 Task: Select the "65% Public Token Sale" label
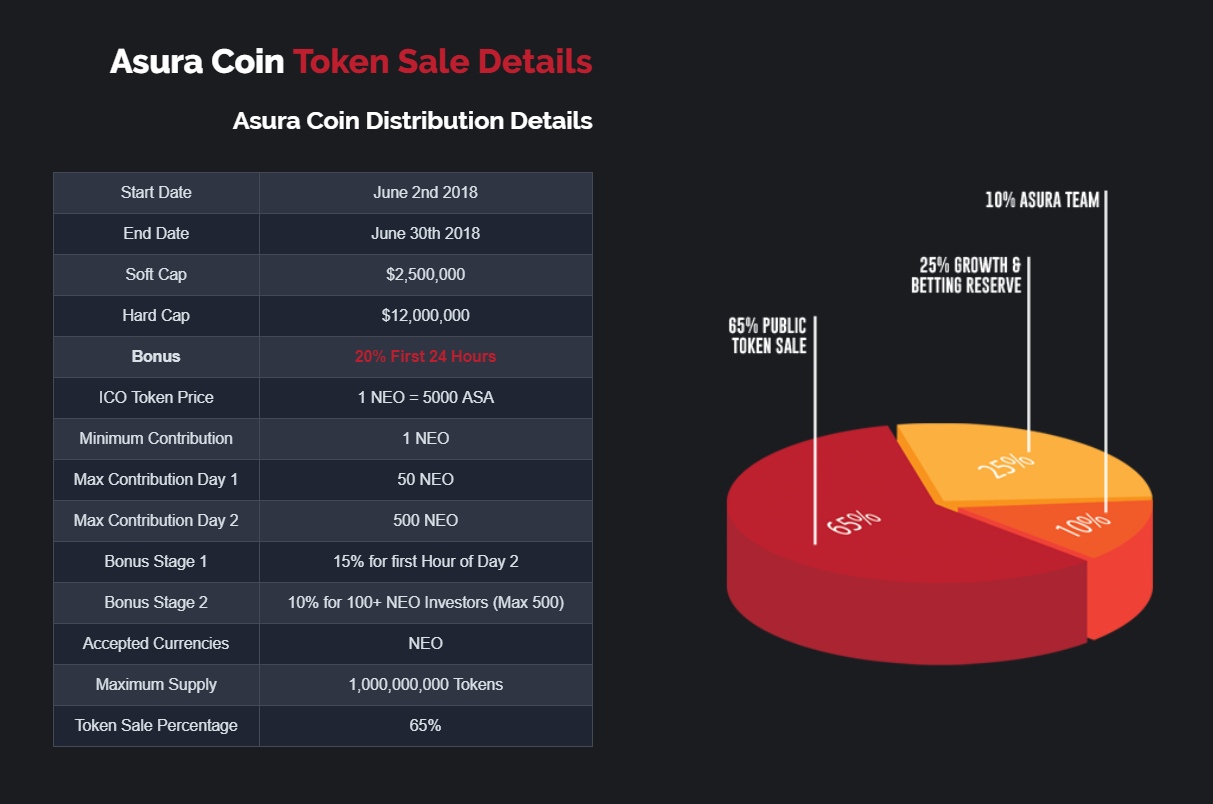tap(768, 336)
